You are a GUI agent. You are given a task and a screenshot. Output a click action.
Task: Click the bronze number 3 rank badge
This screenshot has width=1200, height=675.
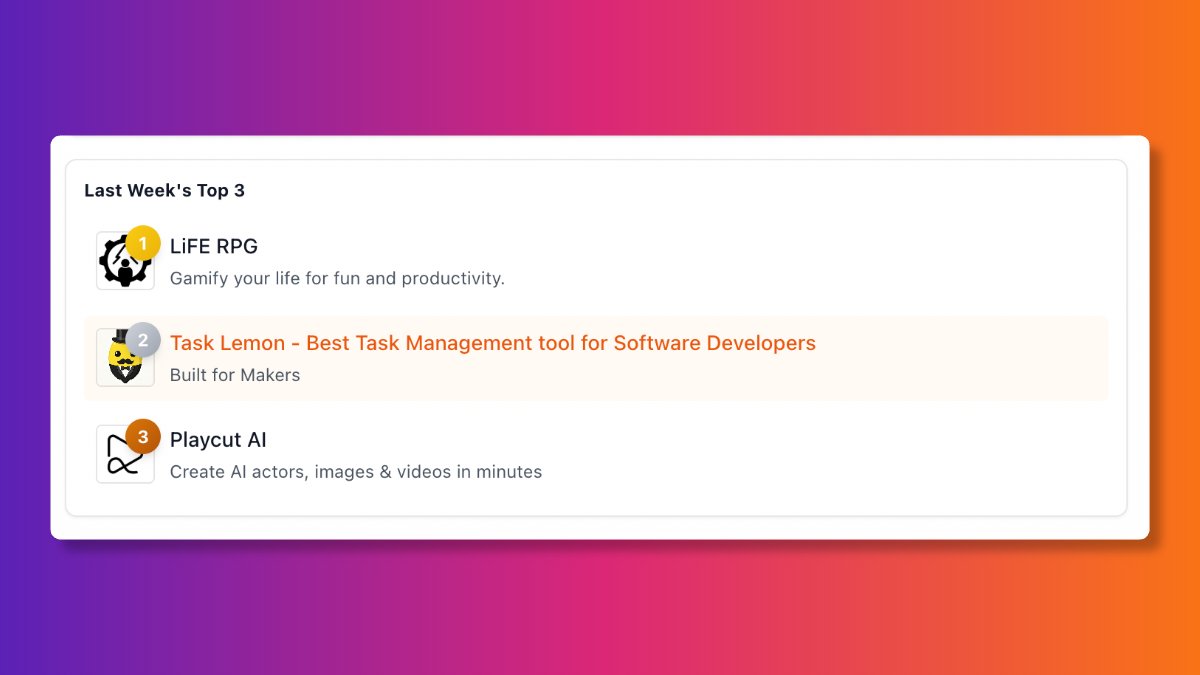(143, 437)
